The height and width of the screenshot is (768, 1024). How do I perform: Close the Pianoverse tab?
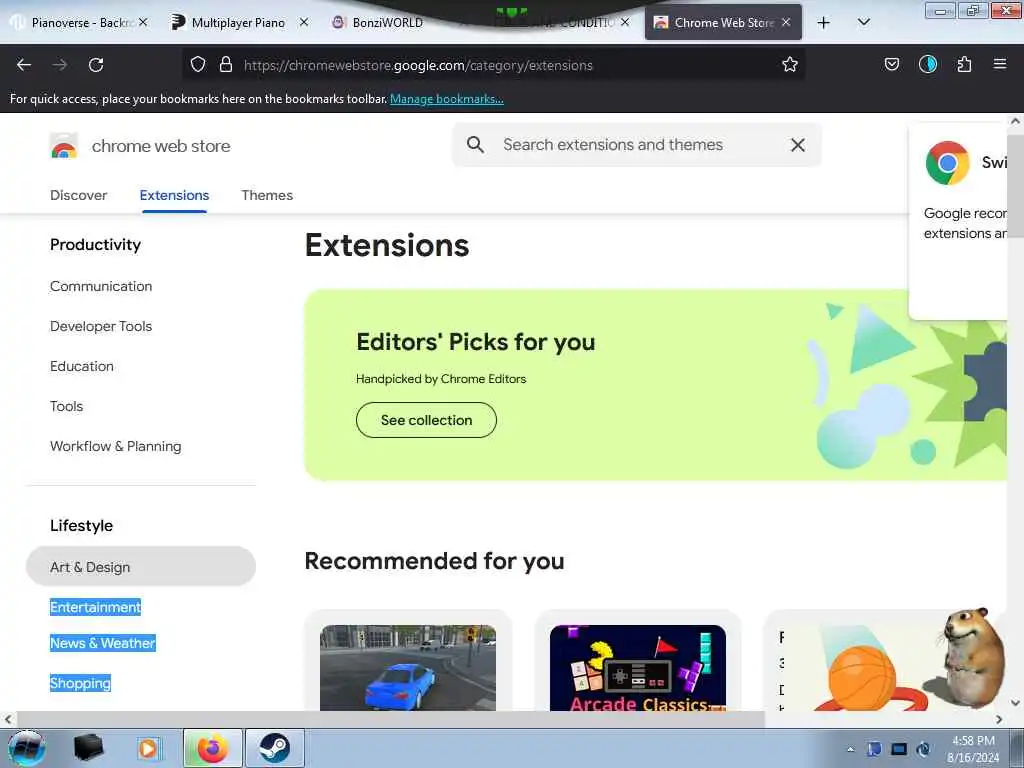point(143,22)
